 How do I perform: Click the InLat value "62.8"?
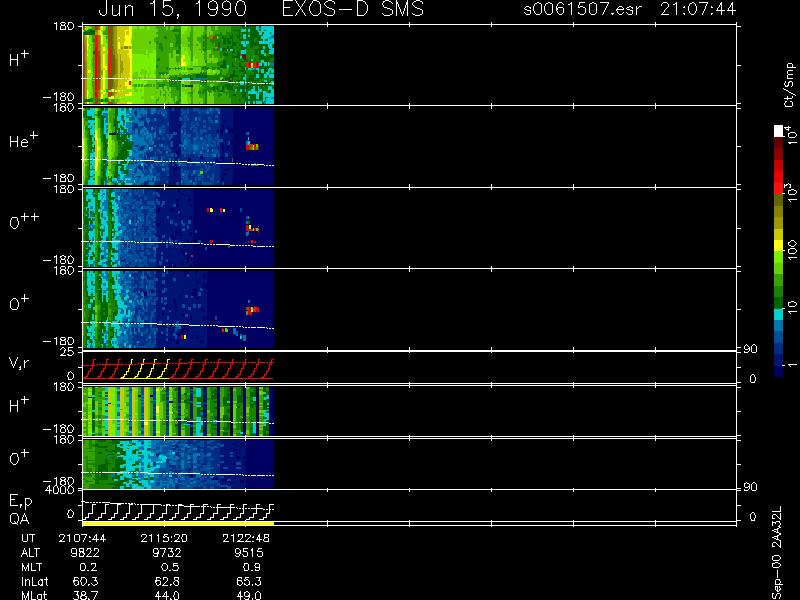click(x=167, y=581)
